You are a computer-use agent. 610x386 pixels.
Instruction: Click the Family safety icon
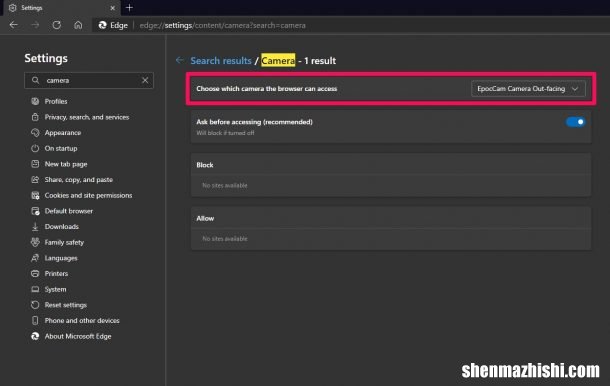tap(35, 242)
